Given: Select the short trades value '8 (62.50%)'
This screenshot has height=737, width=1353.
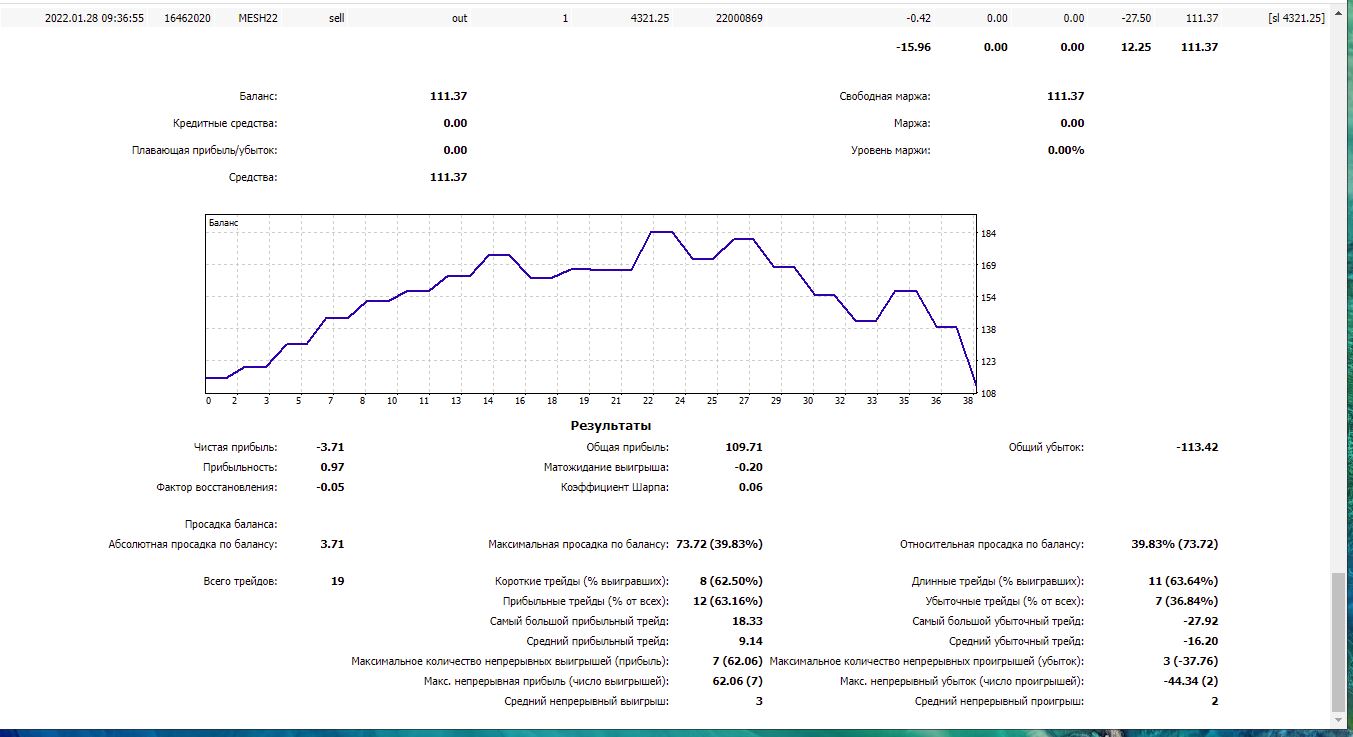Looking at the screenshot, I should 732,581.
